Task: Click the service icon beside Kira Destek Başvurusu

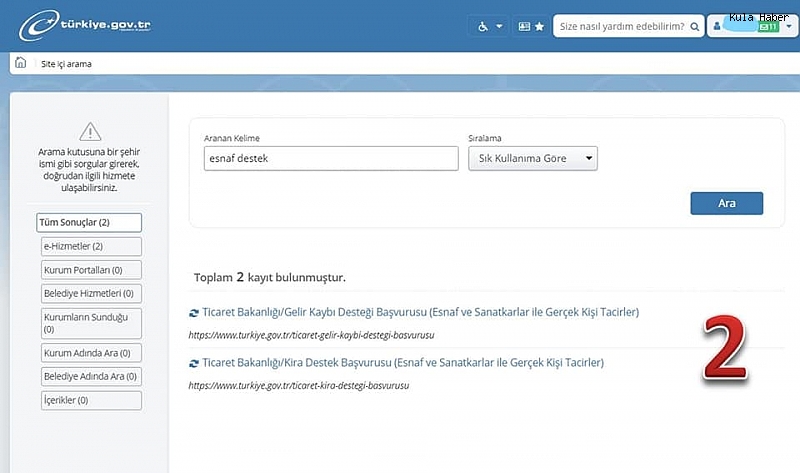Action: [194, 363]
